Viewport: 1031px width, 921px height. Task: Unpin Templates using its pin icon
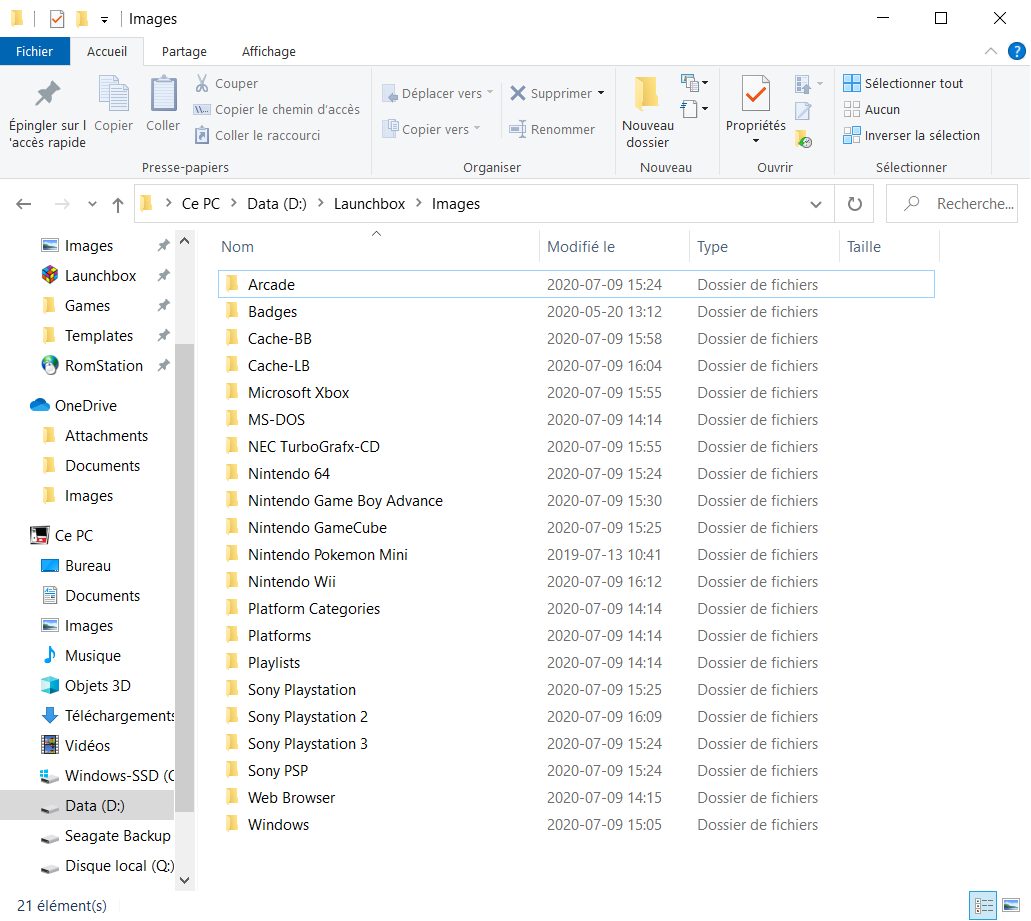(x=163, y=335)
